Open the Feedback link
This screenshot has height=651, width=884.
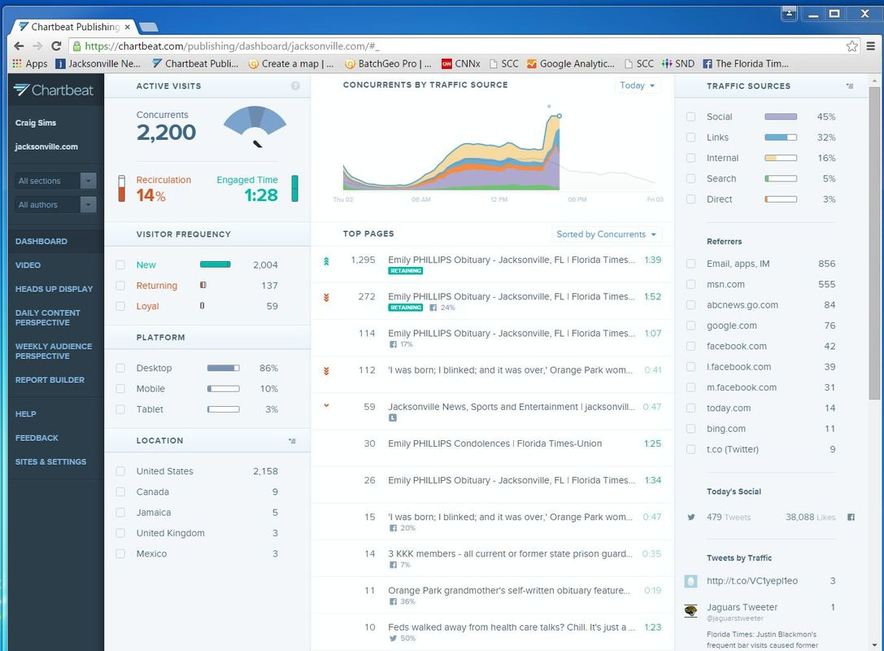click(x=37, y=438)
